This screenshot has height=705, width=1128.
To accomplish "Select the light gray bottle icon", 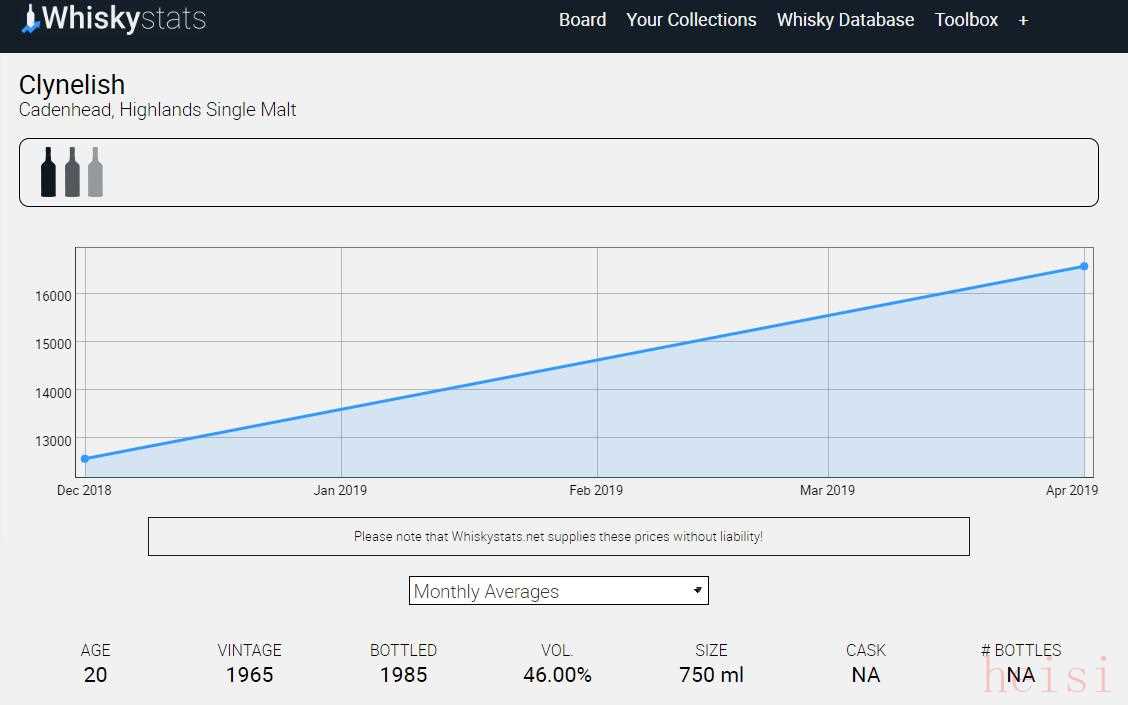I will (x=95, y=172).
